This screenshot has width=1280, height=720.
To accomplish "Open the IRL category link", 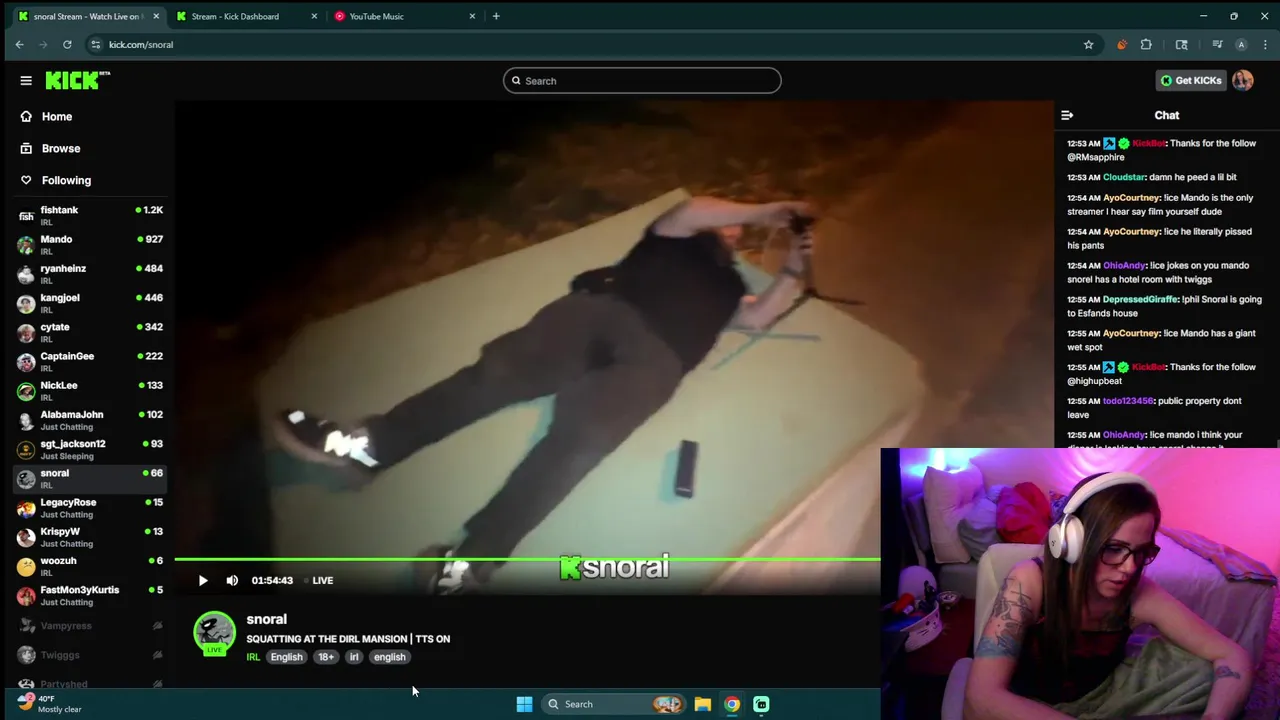I will click(x=253, y=657).
